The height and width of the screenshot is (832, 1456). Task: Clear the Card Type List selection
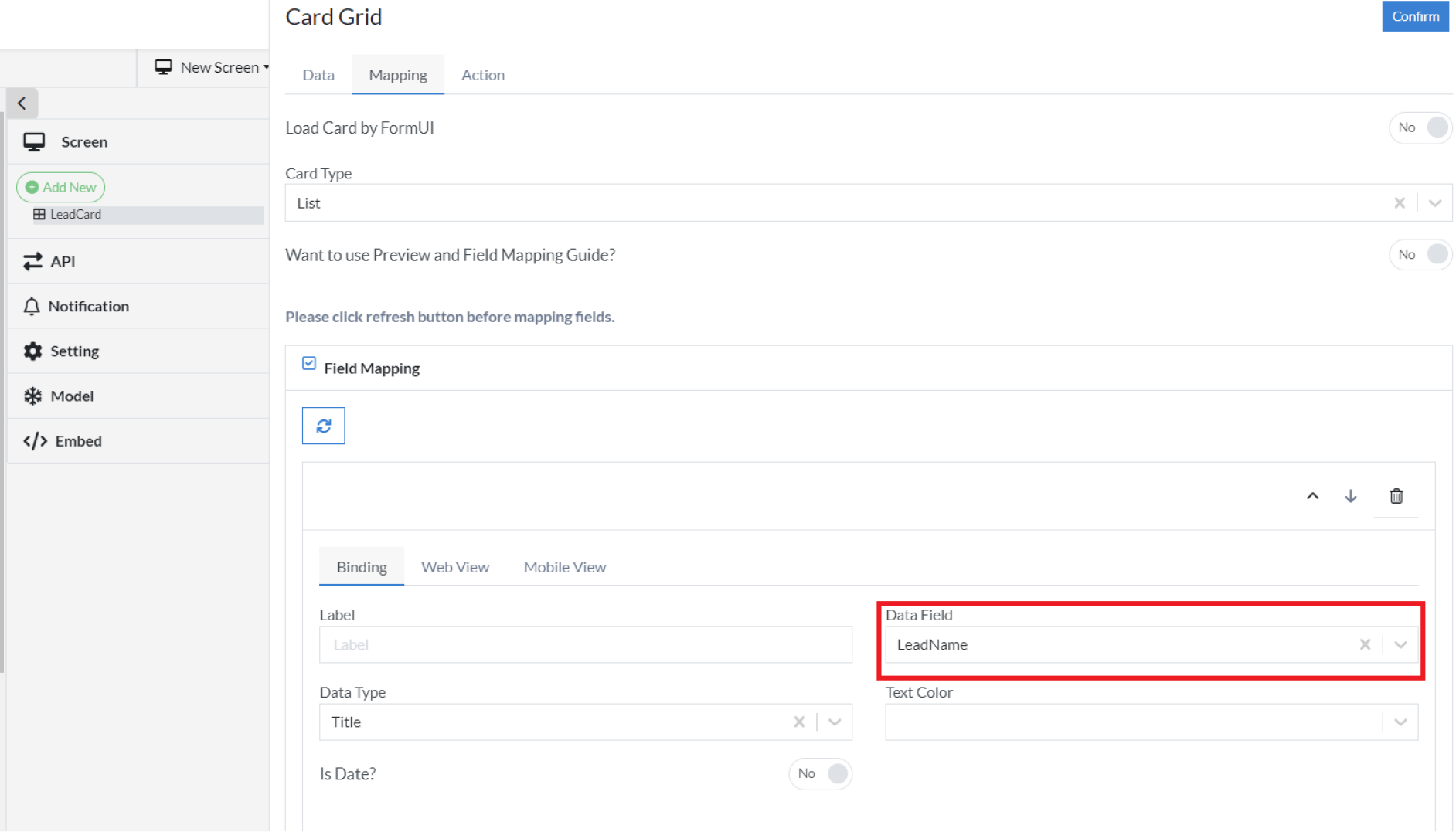point(1399,203)
